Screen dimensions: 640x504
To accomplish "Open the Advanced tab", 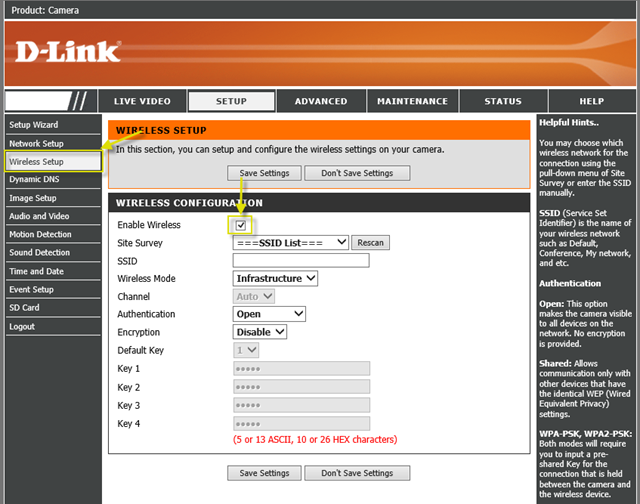I will [321, 101].
